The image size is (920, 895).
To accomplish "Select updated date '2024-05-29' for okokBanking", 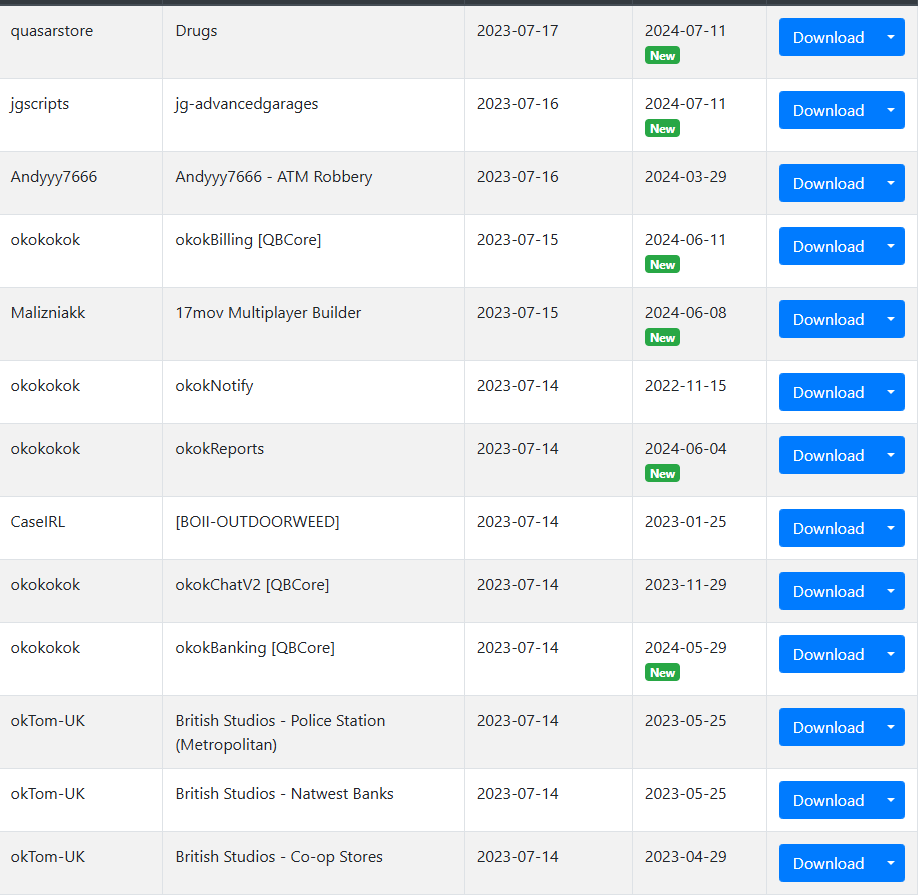I will 685,648.
